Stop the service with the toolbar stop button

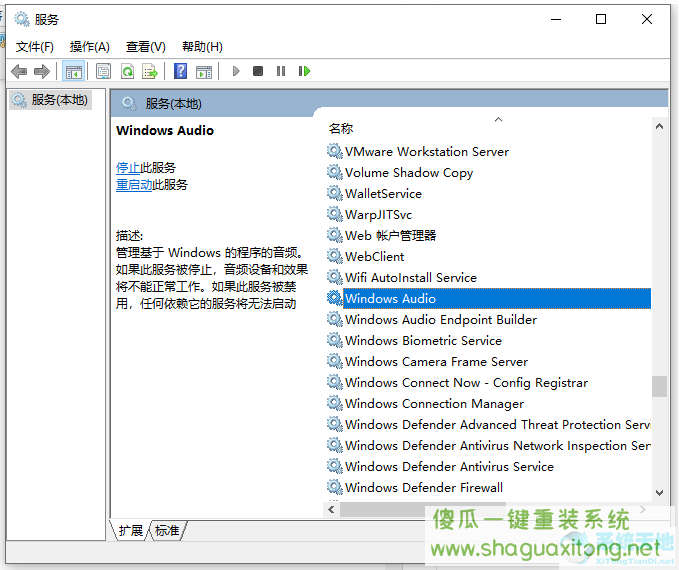click(258, 71)
